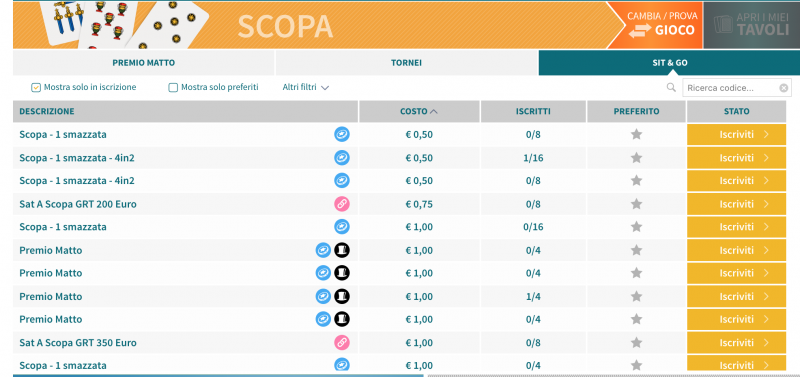This screenshot has width=800, height=377.
Task: Click the pink chain icon on Sat A Scopa GRT 200 Euro
Action: [x=342, y=204]
